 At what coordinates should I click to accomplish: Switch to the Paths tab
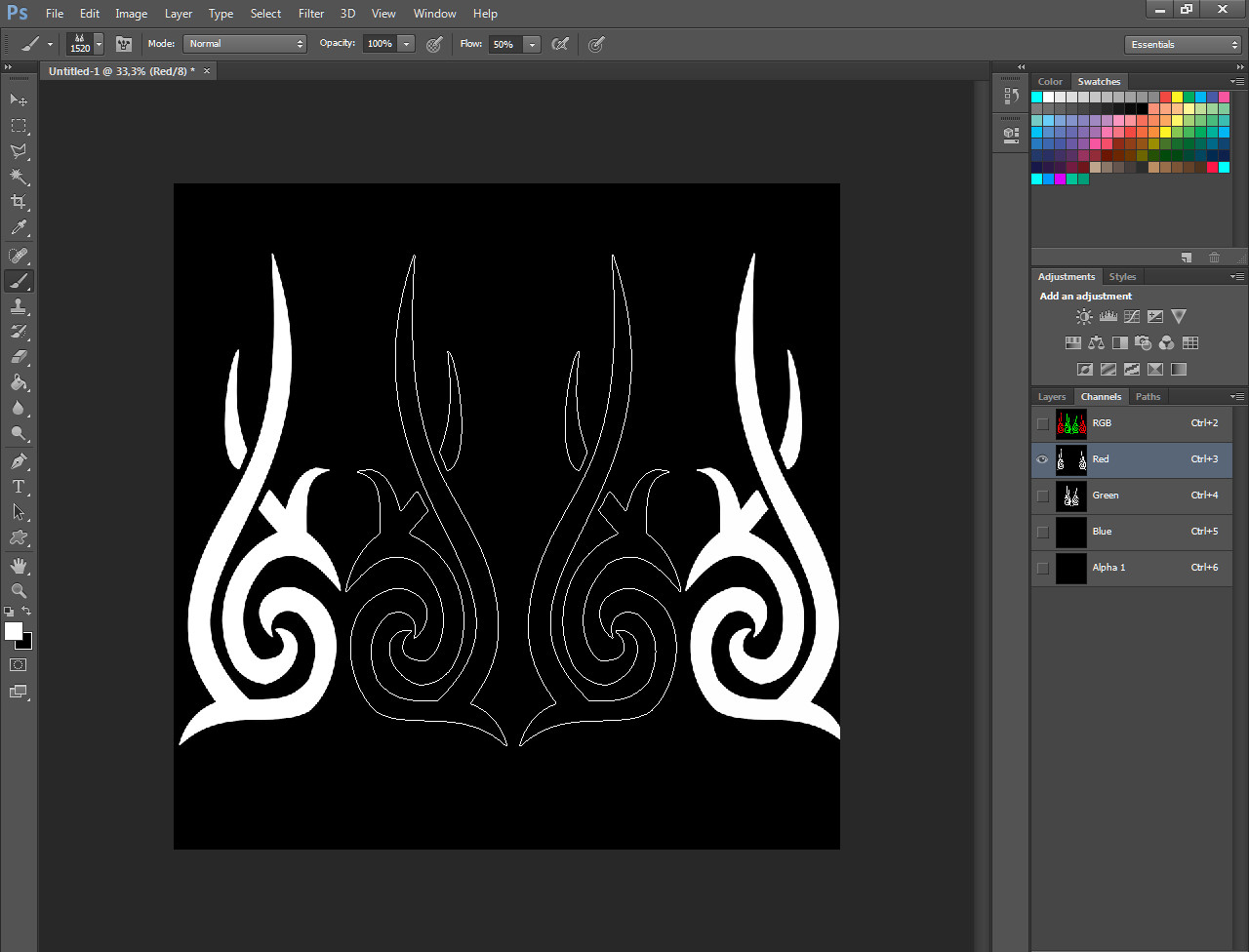coord(1148,397)
